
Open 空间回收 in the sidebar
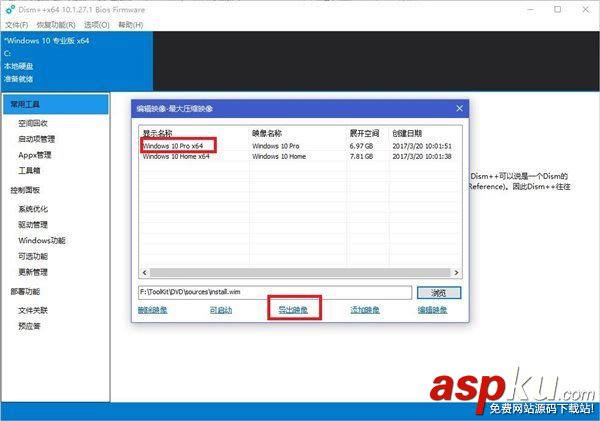(33, 123)
